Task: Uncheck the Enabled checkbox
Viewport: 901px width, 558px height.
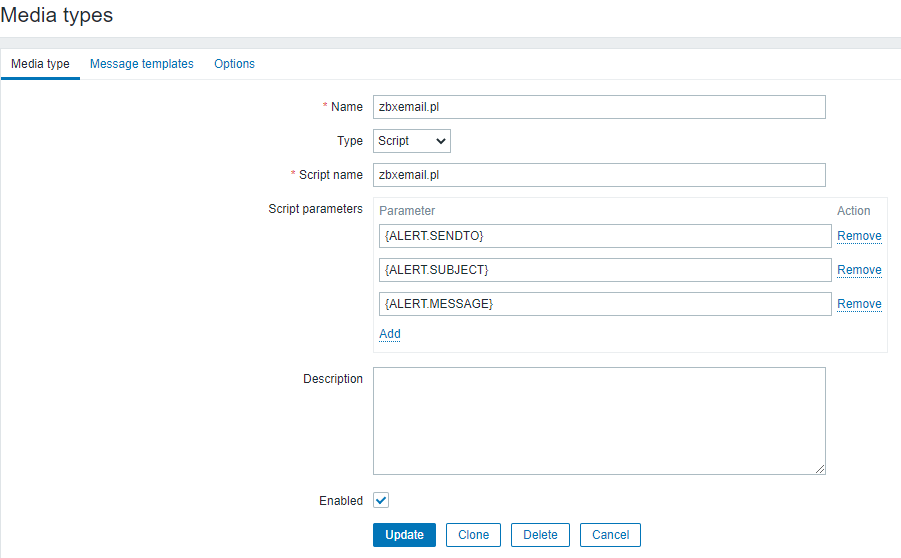Action: point(381,500)
